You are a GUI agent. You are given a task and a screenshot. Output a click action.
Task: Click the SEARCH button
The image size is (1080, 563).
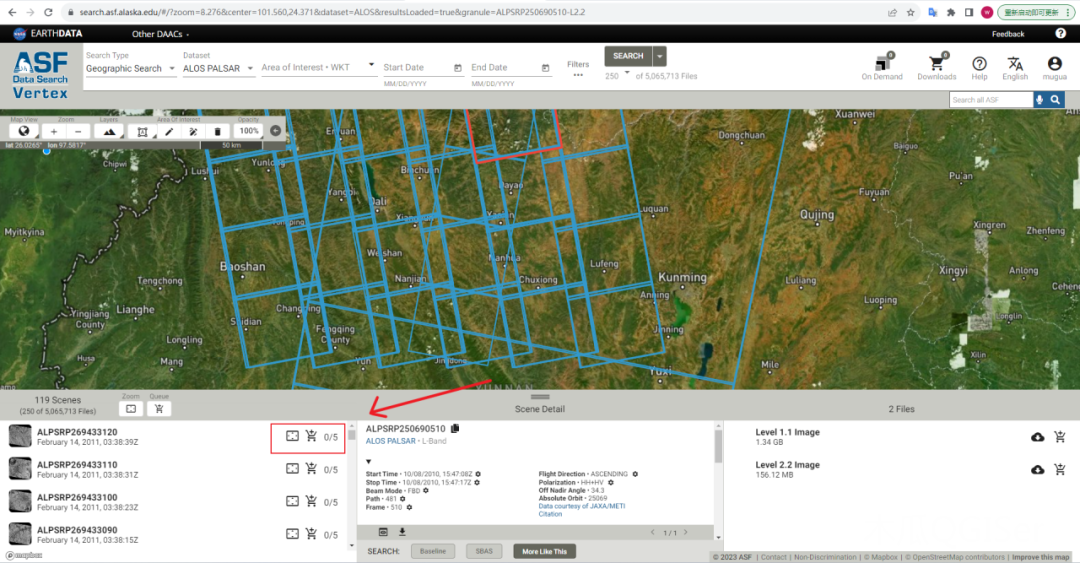click(x=628, y=56)
